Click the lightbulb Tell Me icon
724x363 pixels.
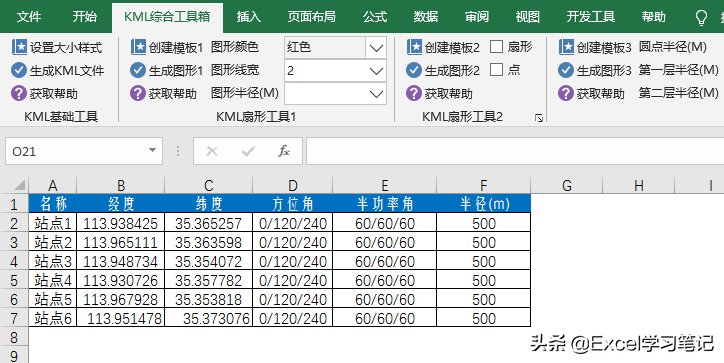point(701,18)
